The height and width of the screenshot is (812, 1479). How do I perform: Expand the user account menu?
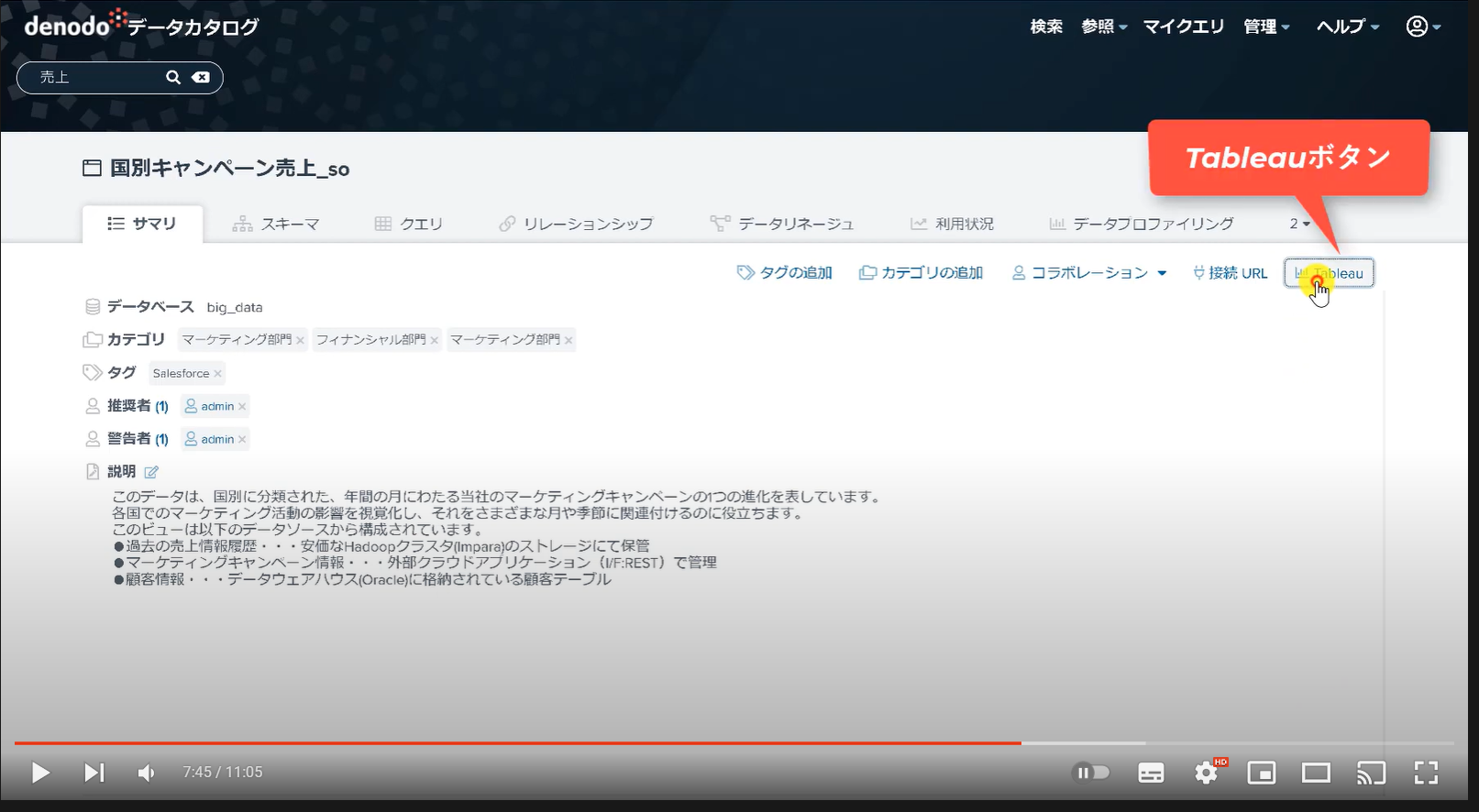(x=1423, y=27)
